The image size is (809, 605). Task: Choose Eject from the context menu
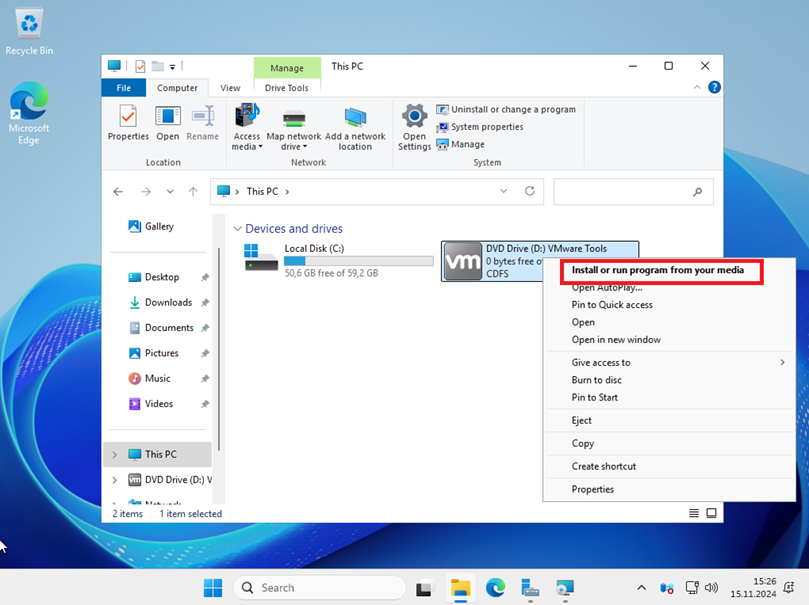click(581, 421)
